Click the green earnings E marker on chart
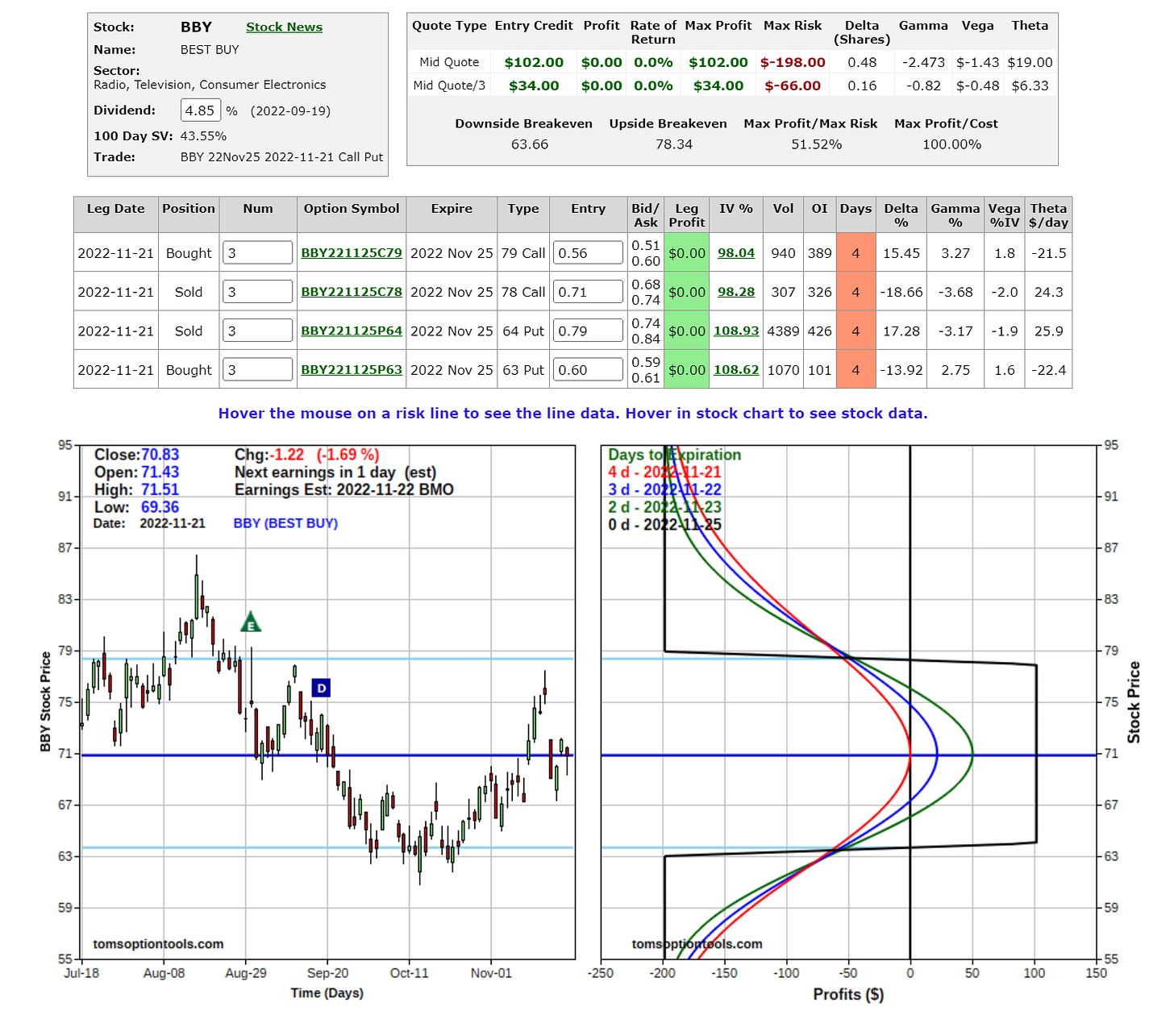Screen dimensions: 1174x1036 click(x=251, y=622)
